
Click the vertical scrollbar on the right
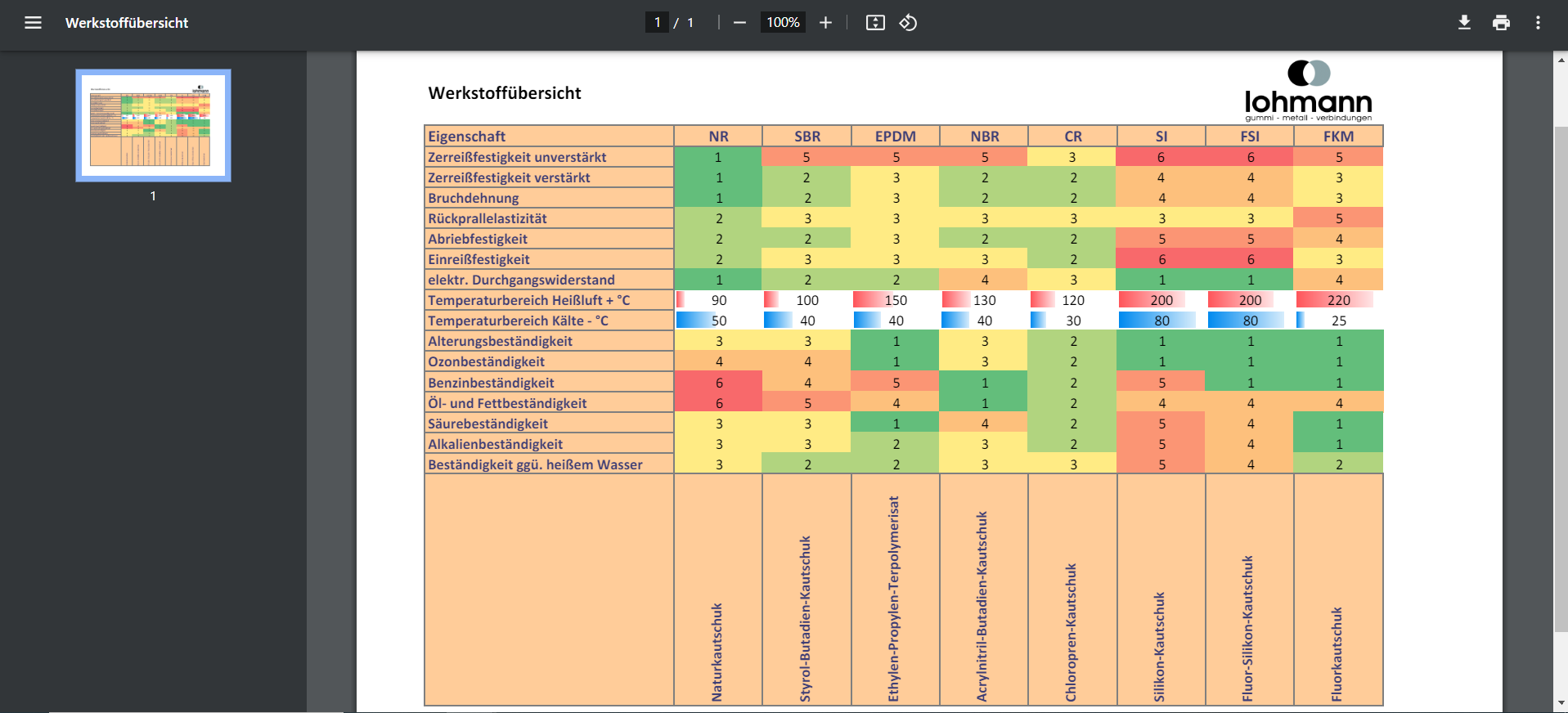pyautogui.click(x=1561, y=376)
